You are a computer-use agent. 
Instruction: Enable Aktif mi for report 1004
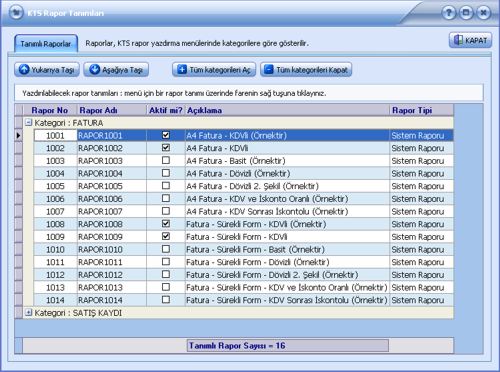pos(166,173)
